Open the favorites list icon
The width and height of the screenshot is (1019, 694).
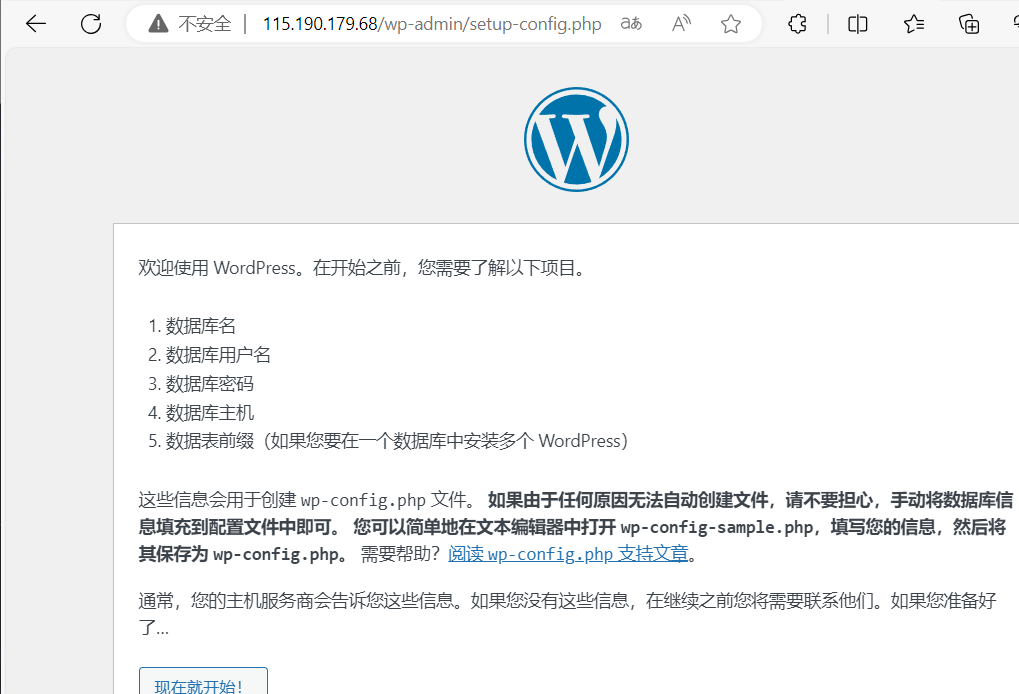[914, 24]
